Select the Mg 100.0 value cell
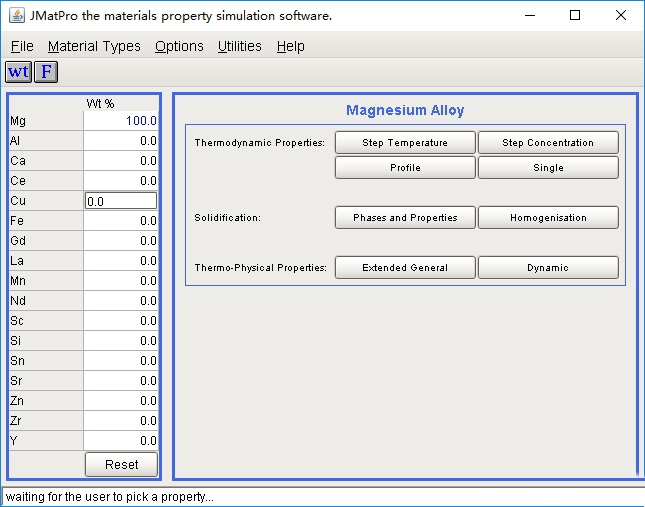The image size is (645, 507). [x=121, y=121]
